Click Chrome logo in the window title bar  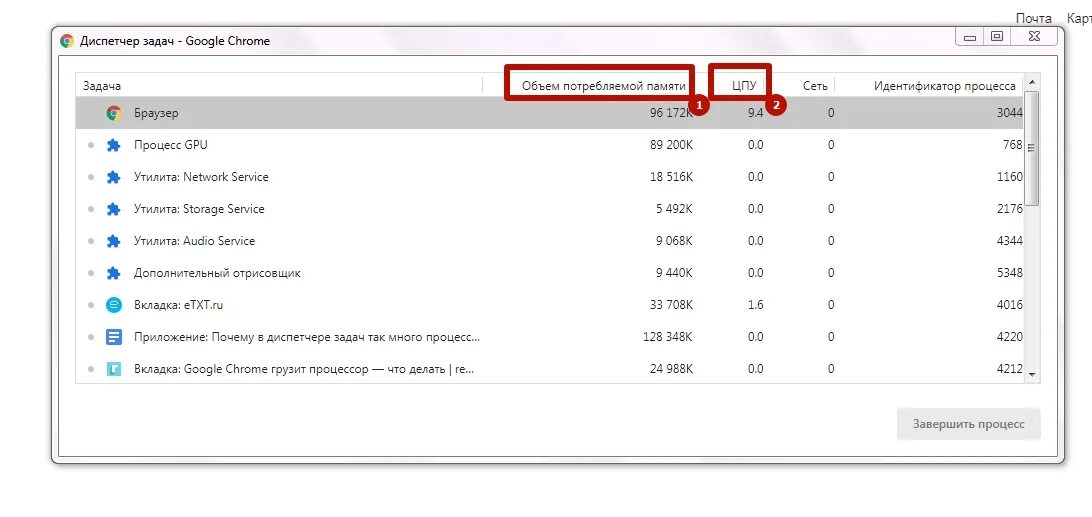tap(67, 41)
